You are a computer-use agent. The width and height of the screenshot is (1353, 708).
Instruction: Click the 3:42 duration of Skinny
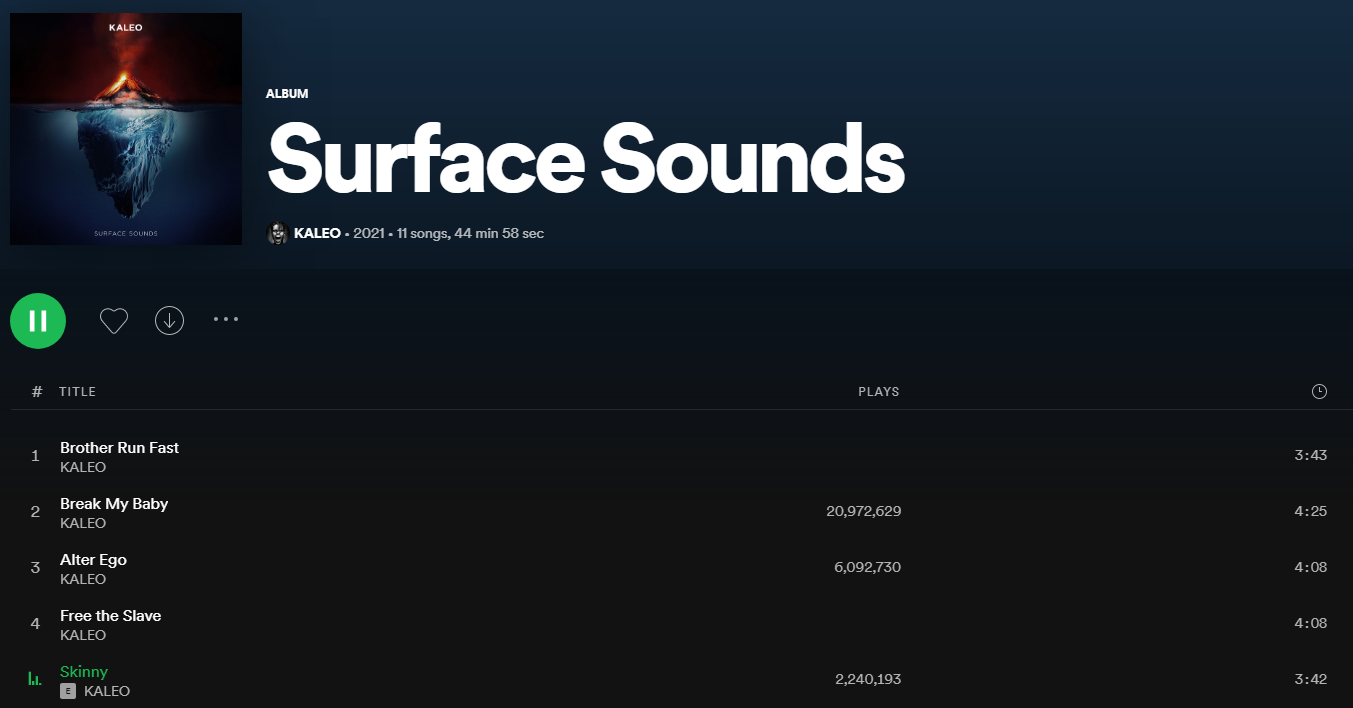1310,679
